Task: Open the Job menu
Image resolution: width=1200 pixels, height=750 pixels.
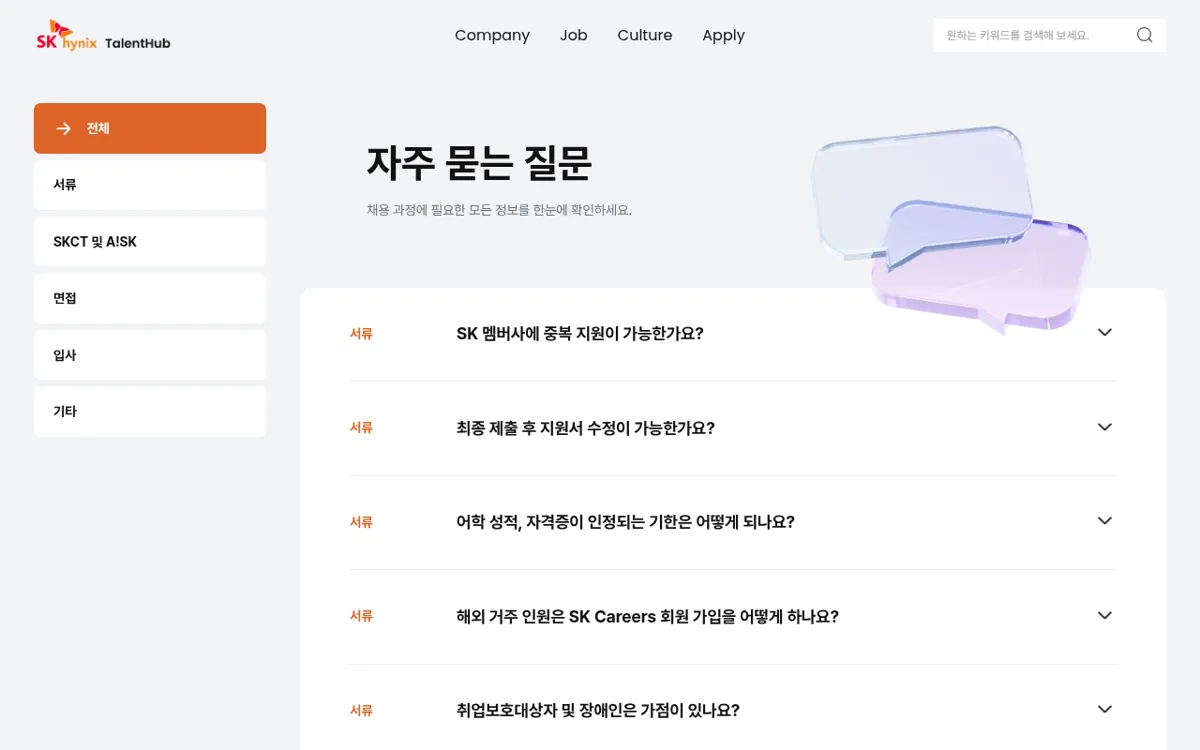Action: (574, 35)
